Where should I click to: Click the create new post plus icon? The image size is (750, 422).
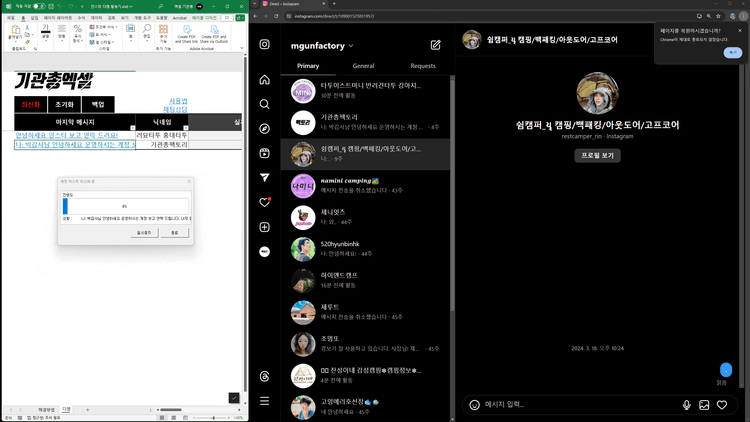pyautogui.click(x=265, y=227)
